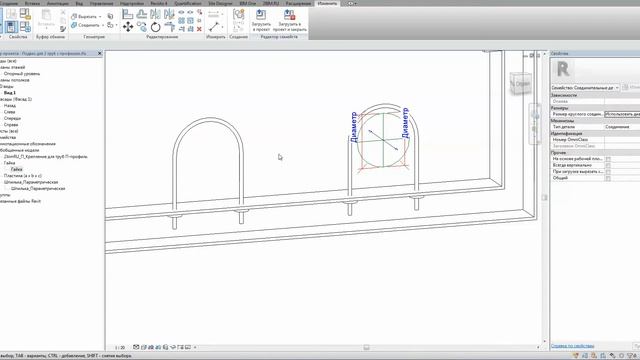This screenshot has width=640, height=360.
Task: Select Пластина (a x b x c) family
Action: point(23,176)
